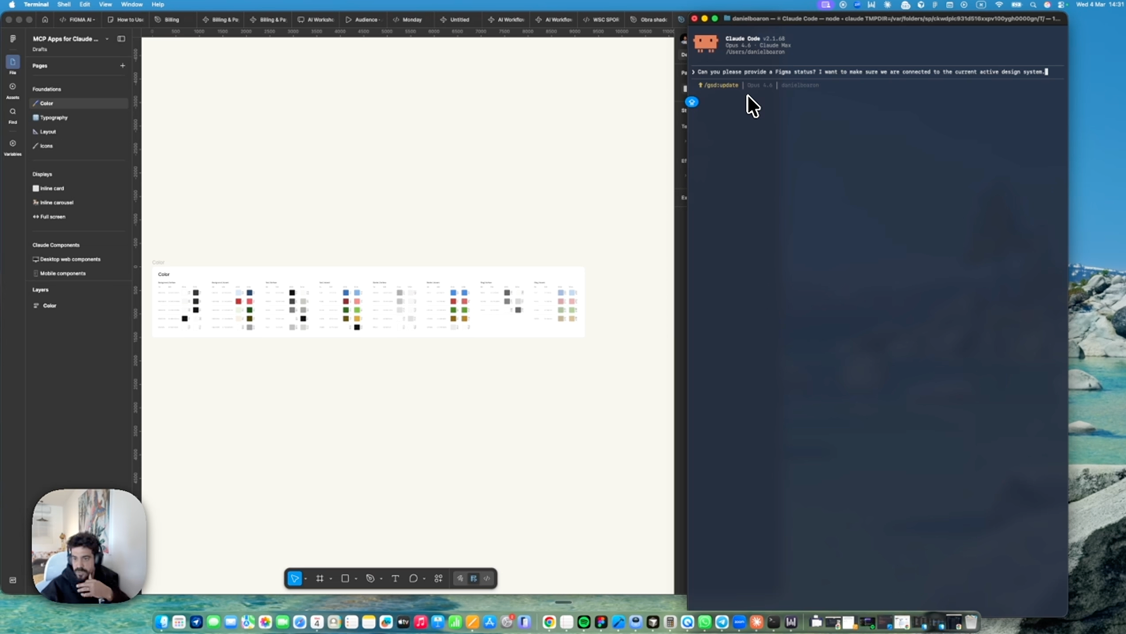
Task: Open the File panel in Figma sidebar
Action: tap(12, 65)
